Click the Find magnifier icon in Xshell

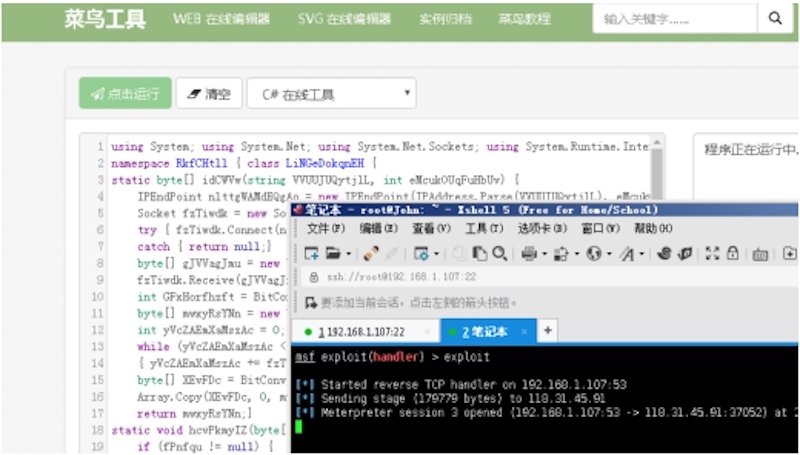pos(499,253)
